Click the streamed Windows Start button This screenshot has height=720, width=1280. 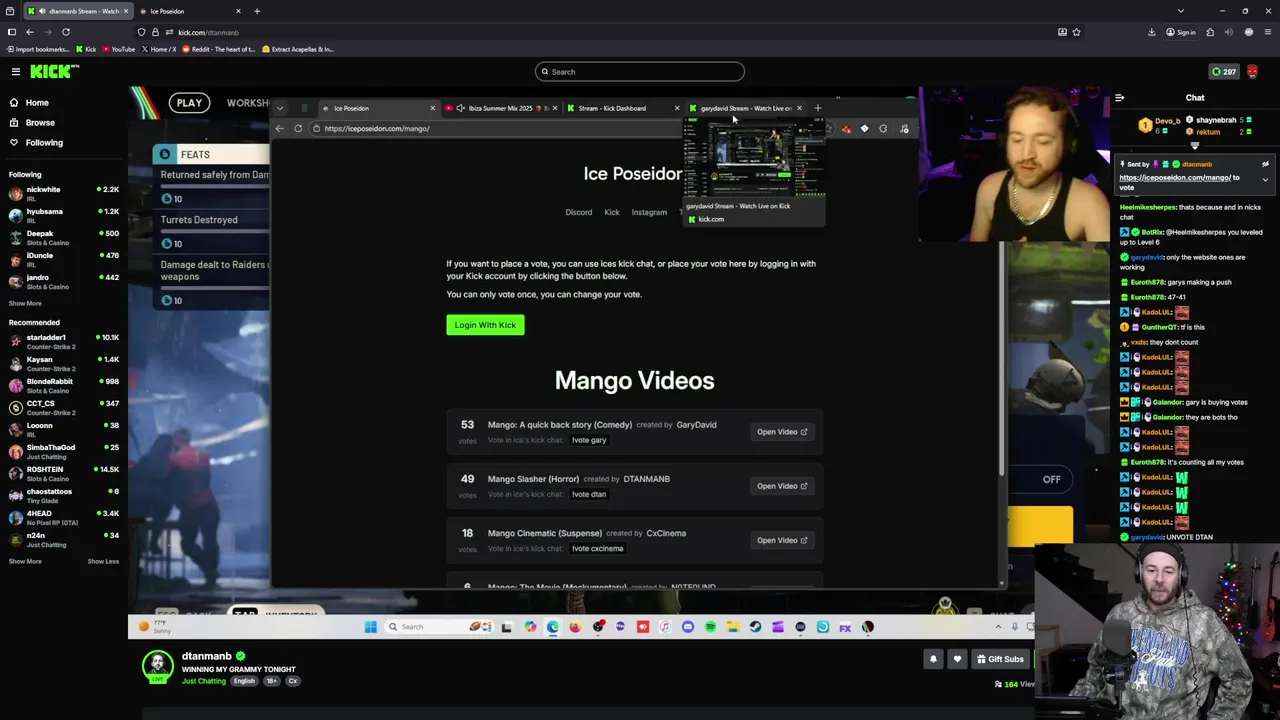pos(370,627)
